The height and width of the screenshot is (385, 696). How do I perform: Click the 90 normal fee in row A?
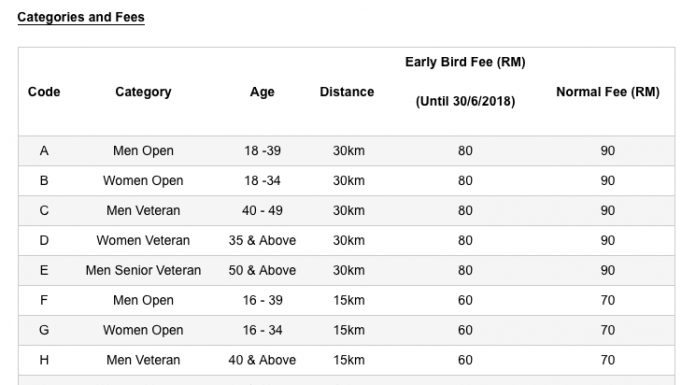click(608, 151)
